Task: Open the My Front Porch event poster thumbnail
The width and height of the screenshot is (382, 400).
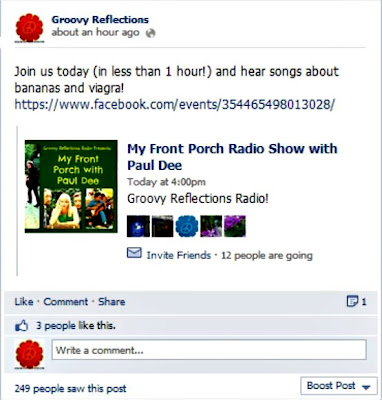Action: 71,186
